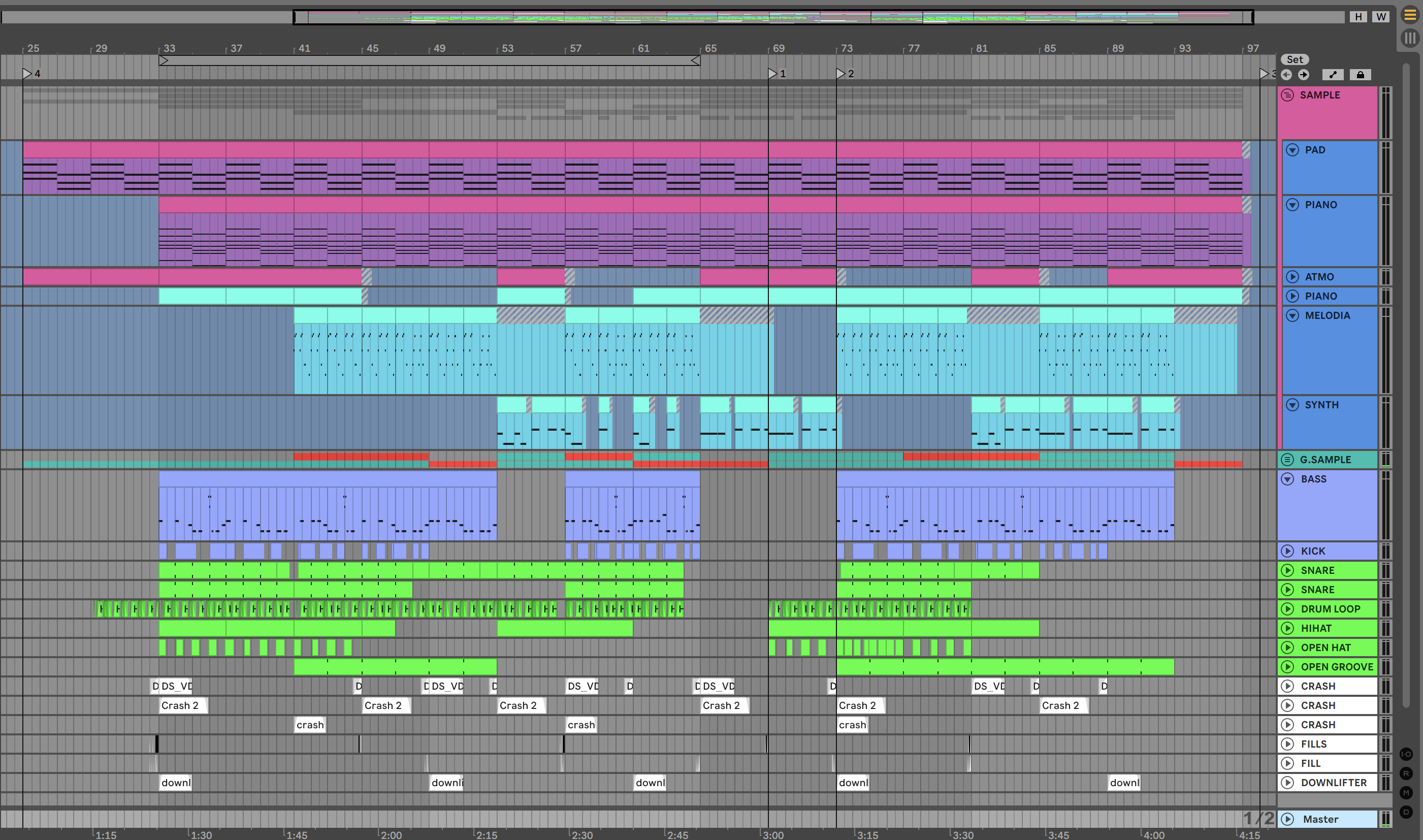Click the W width optimize button

pyautogui.click(x=1381, y=16)
